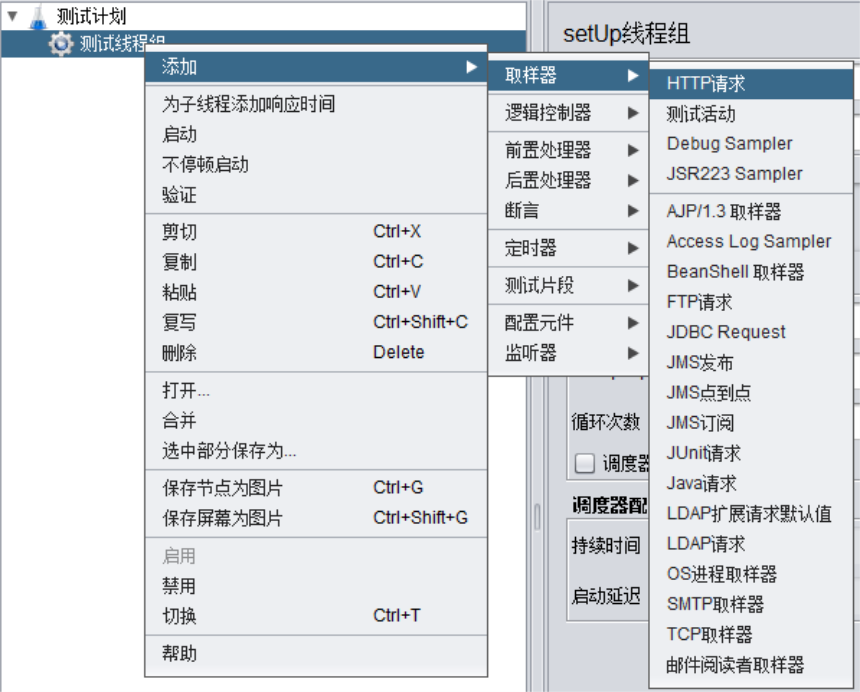
Task: Choose 不停顿启动
Action: tap(316, 165)
